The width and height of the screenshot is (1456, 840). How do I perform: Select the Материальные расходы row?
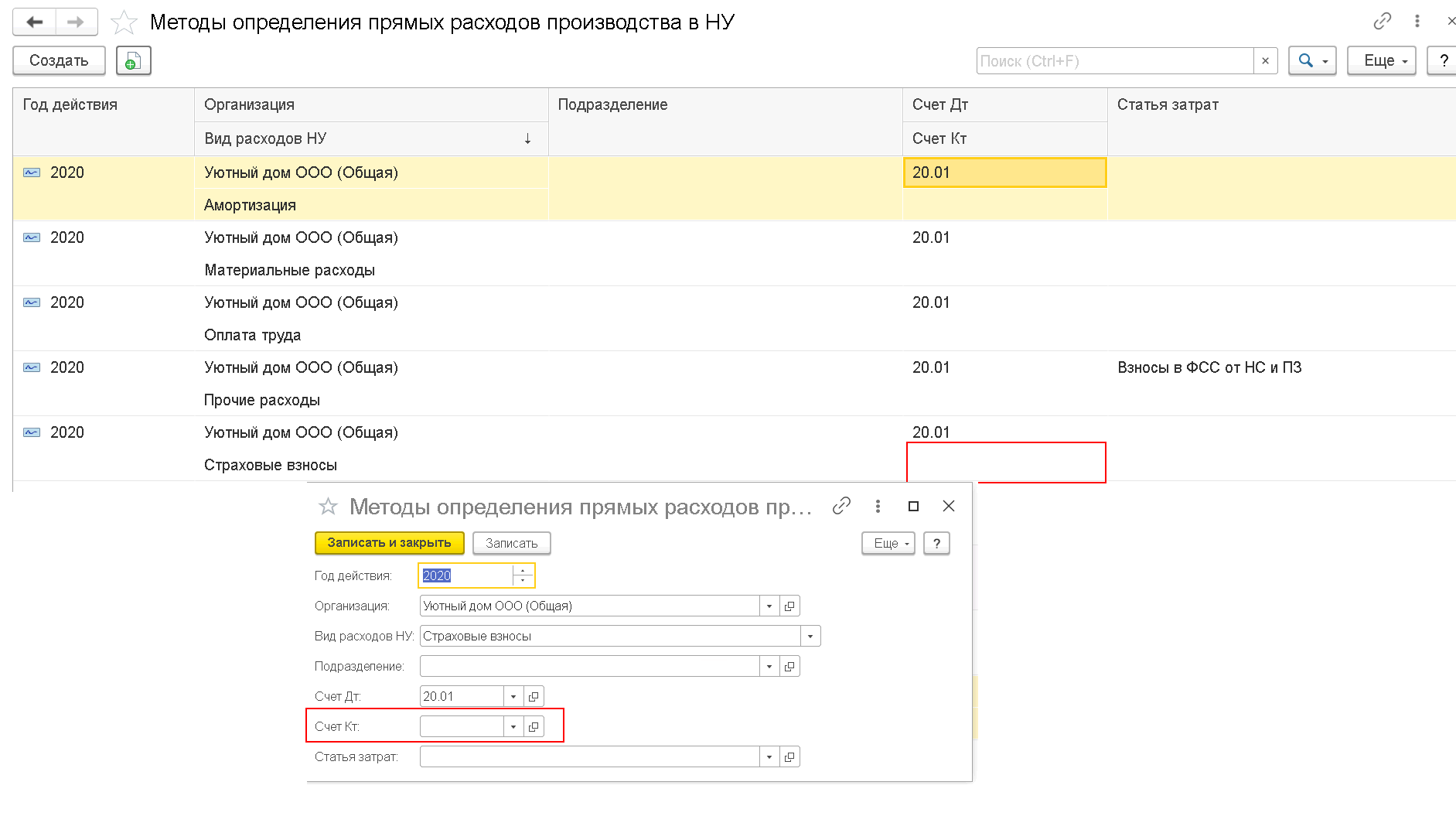735,254
